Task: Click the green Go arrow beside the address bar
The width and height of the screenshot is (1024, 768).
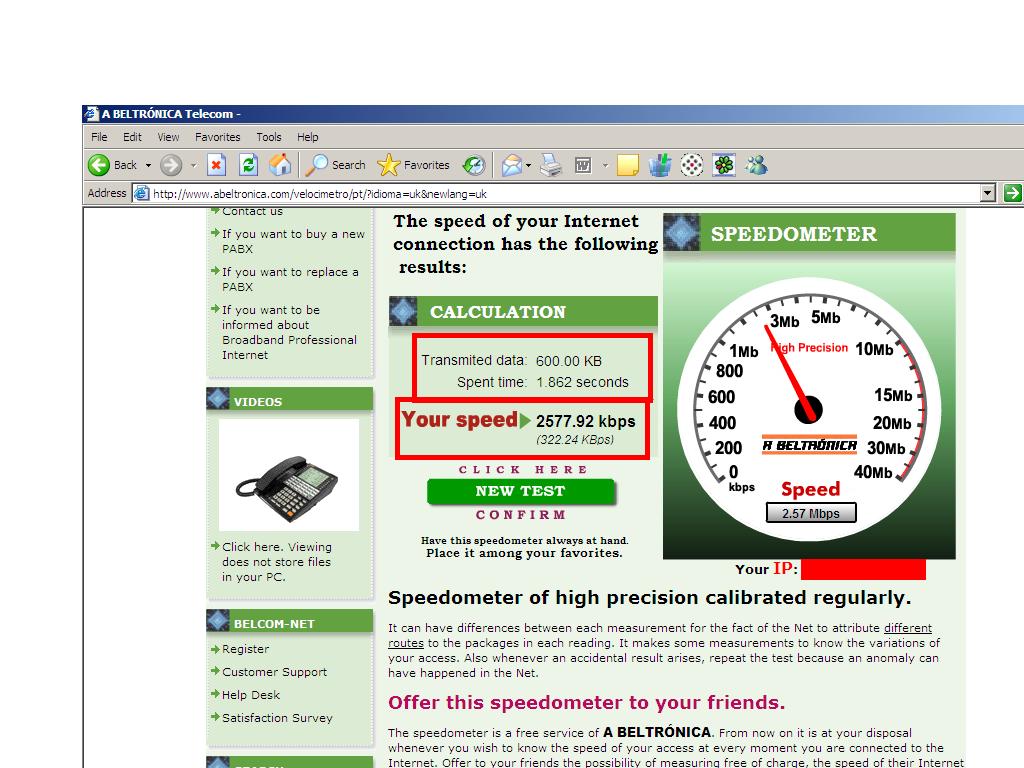Action: pyautogui.click(x=1013, y=193)
